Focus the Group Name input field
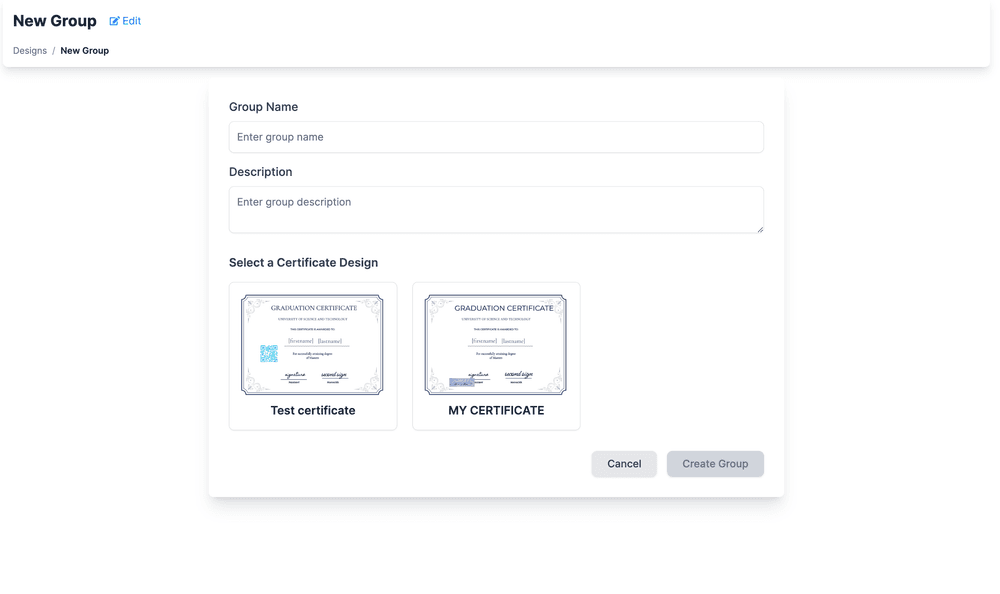 tap(496, 137)
